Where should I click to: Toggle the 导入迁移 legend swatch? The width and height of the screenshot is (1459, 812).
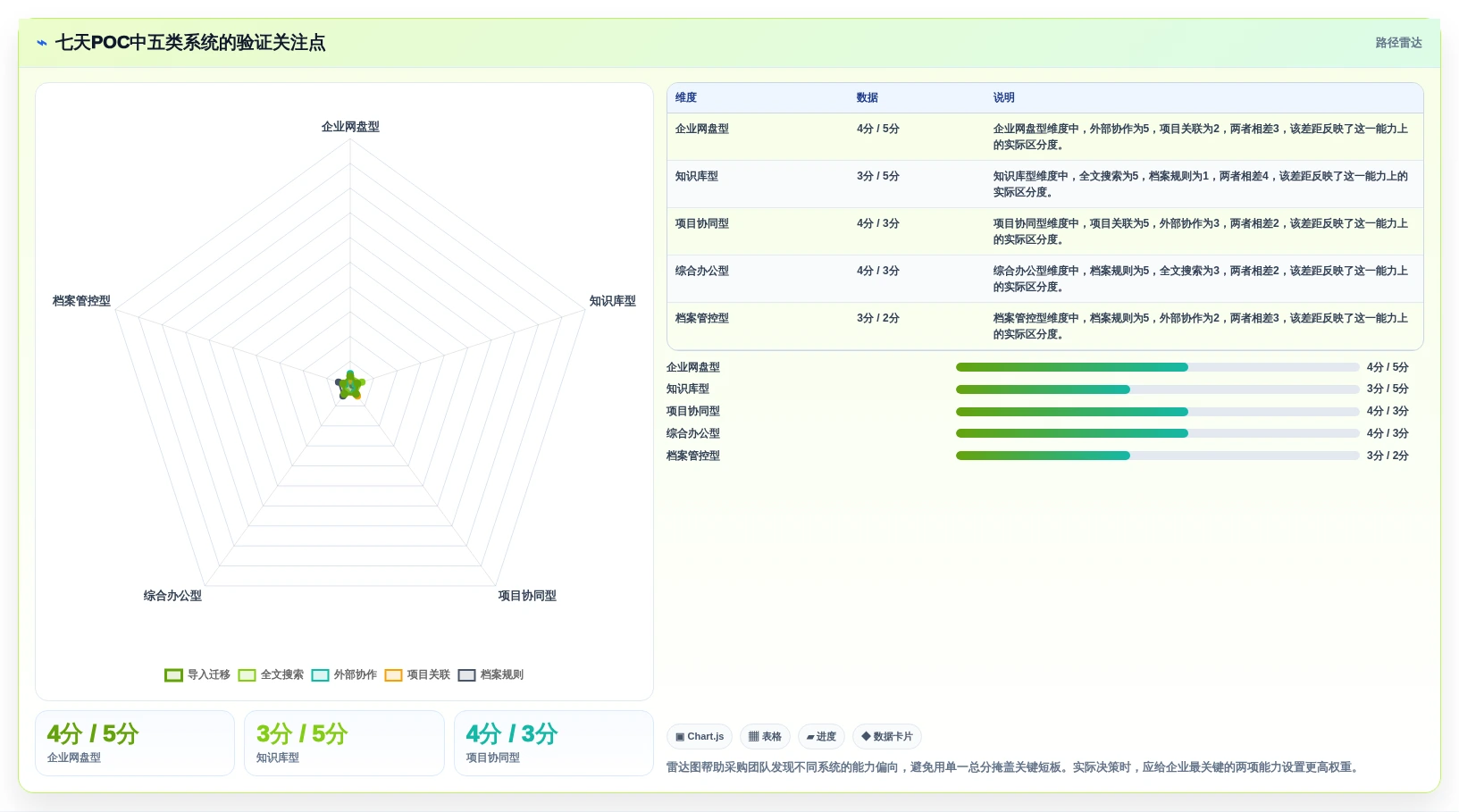coord(173,675)
